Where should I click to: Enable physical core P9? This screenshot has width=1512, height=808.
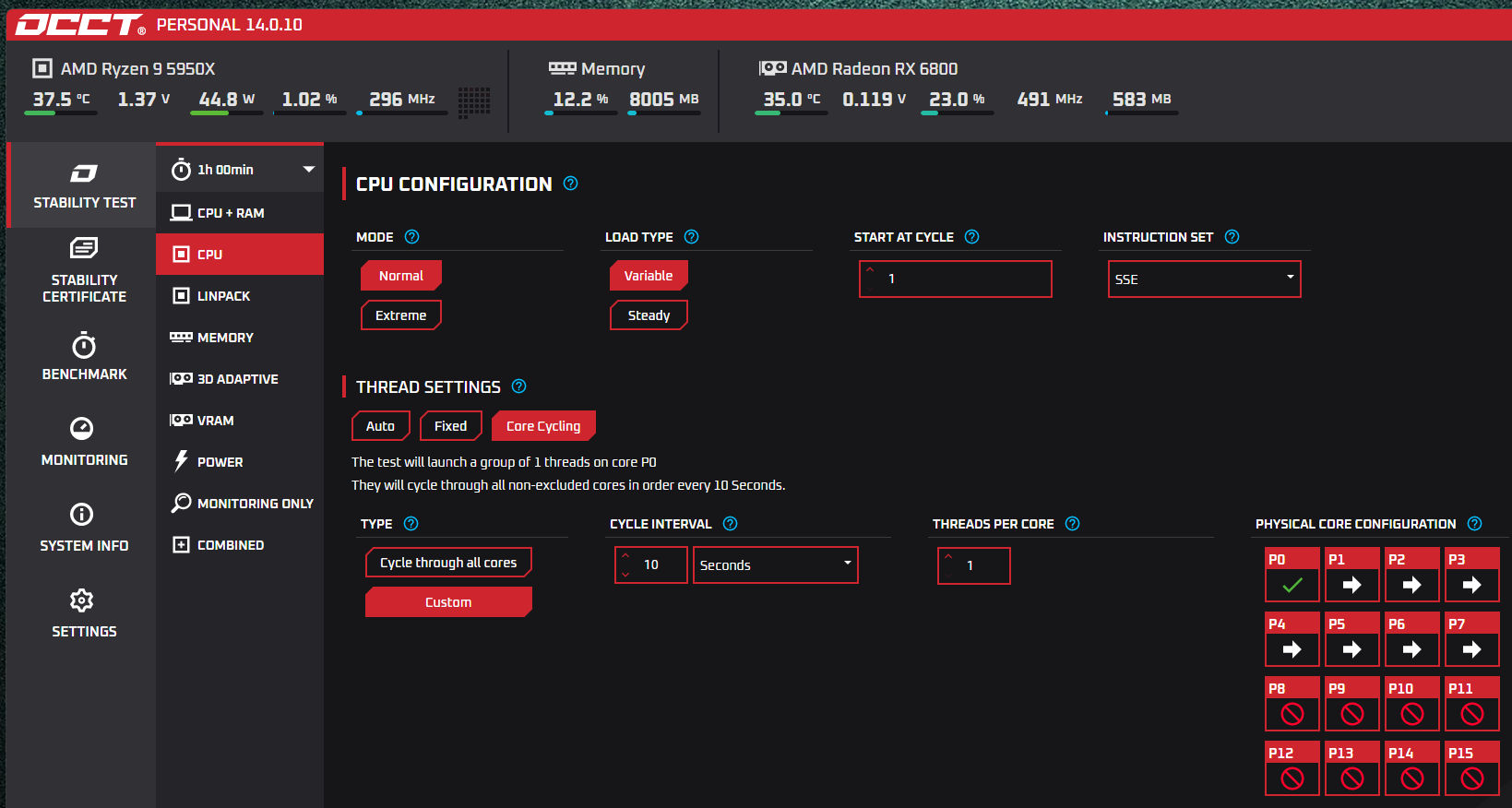pos(1352,704)
